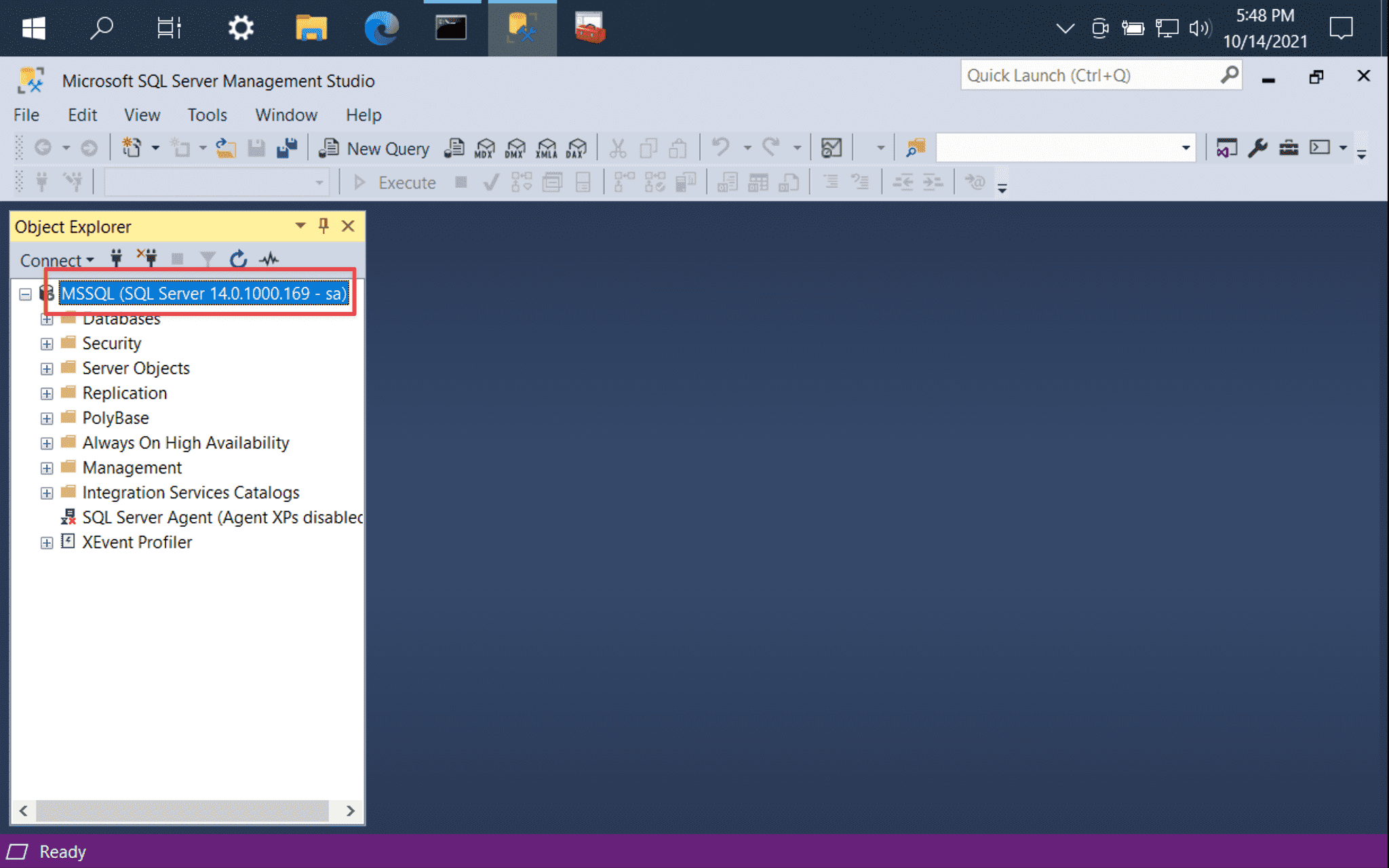Expand the Replication folder
The width and height of the screenshot is (1389, 868).
click(47, 394)
